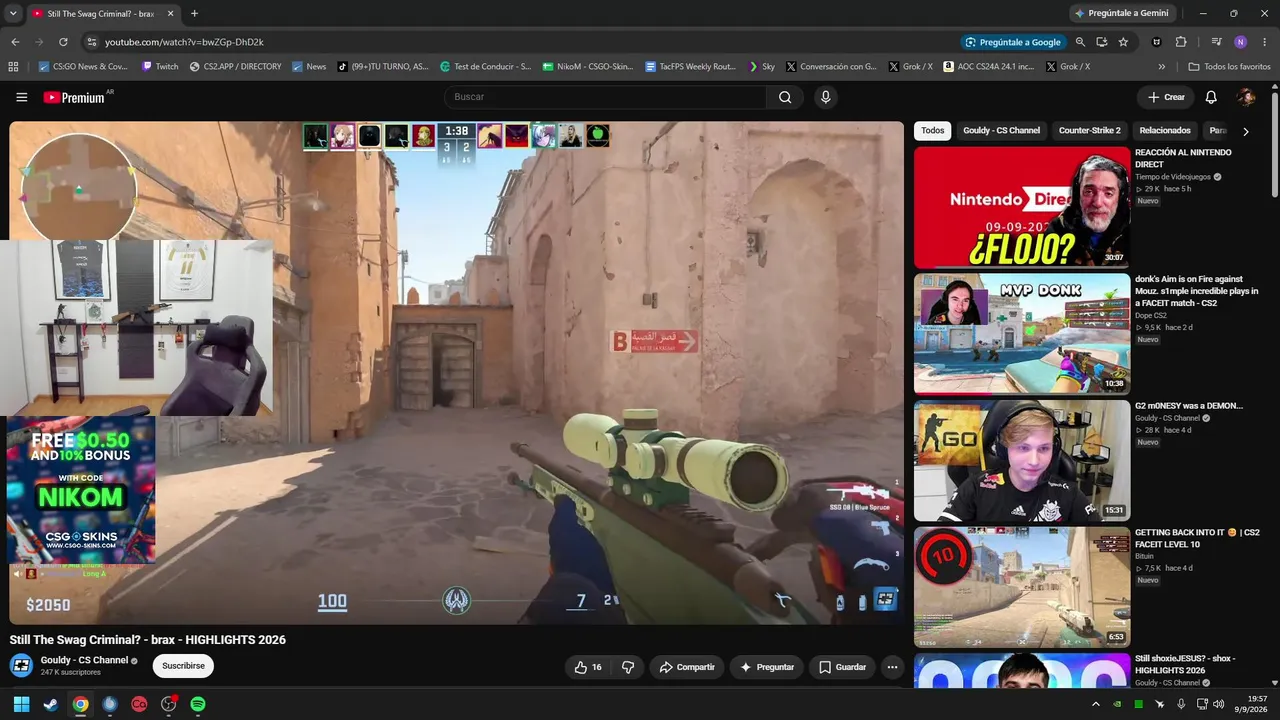Open YouTube notifications bell
Image resolution: width=1280 pixels, height=720 pixels.
(x=1211, y=97)
